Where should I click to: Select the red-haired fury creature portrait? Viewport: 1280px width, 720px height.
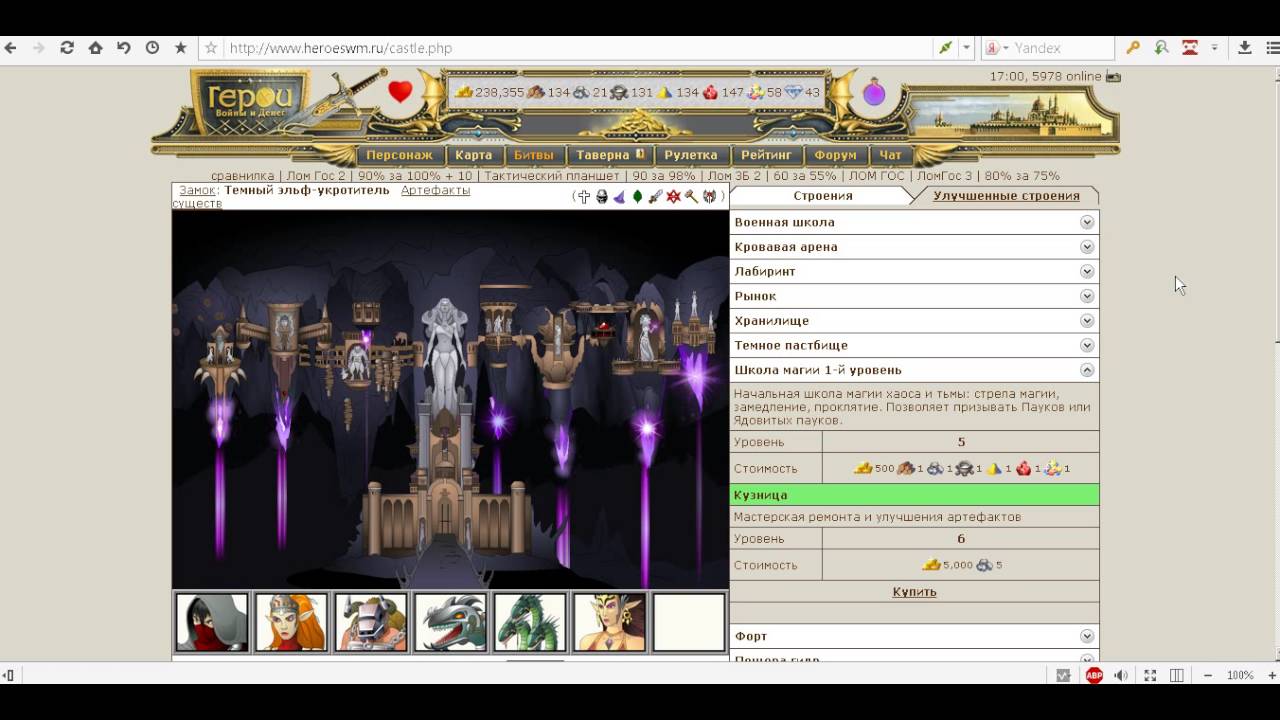pyautogui.click(x=291, y=622)
